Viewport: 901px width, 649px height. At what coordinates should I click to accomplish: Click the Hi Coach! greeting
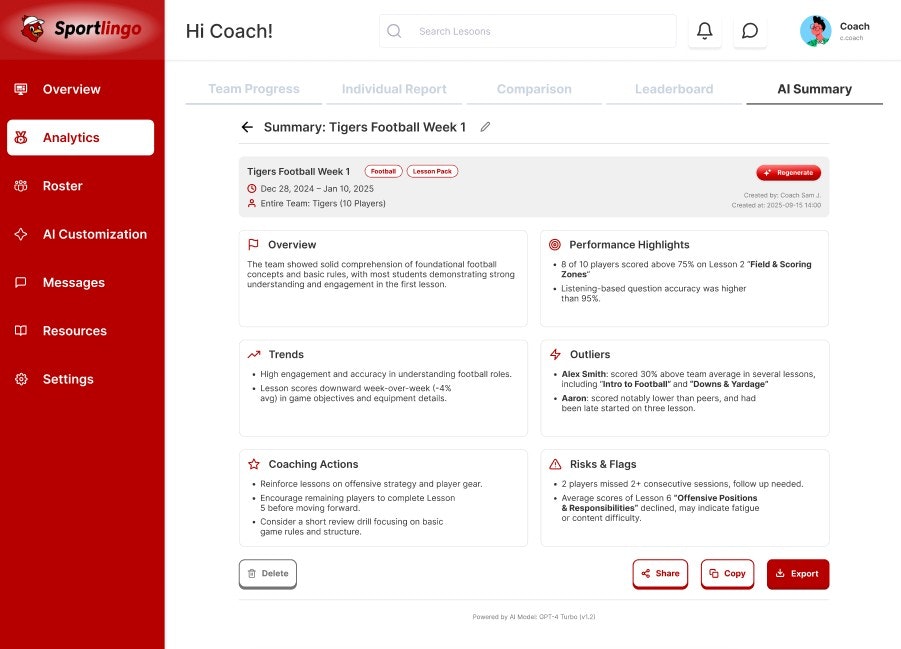pyautogui.click(x=229, y=31)
